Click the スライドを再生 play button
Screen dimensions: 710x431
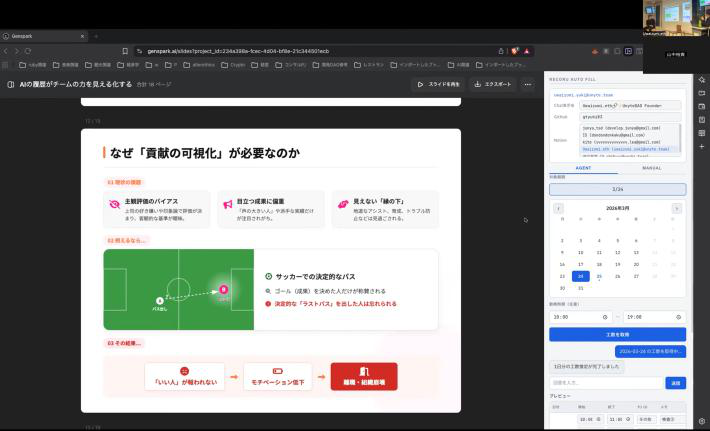pos(437,84)
